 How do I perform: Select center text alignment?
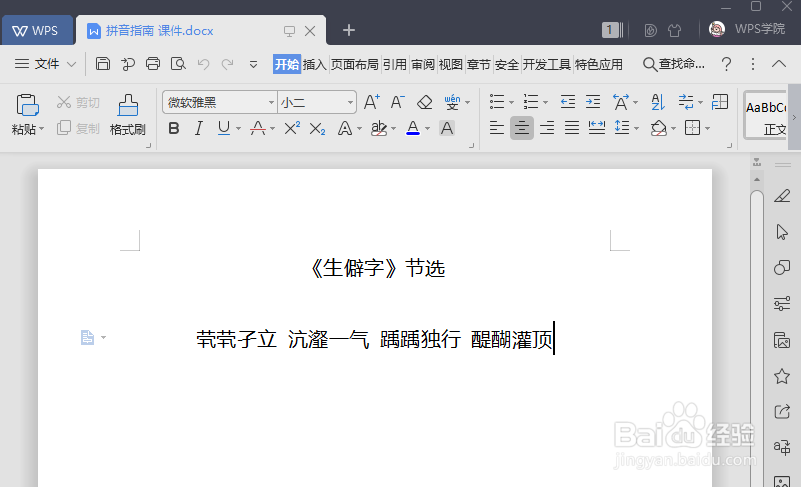coord(522,128)
